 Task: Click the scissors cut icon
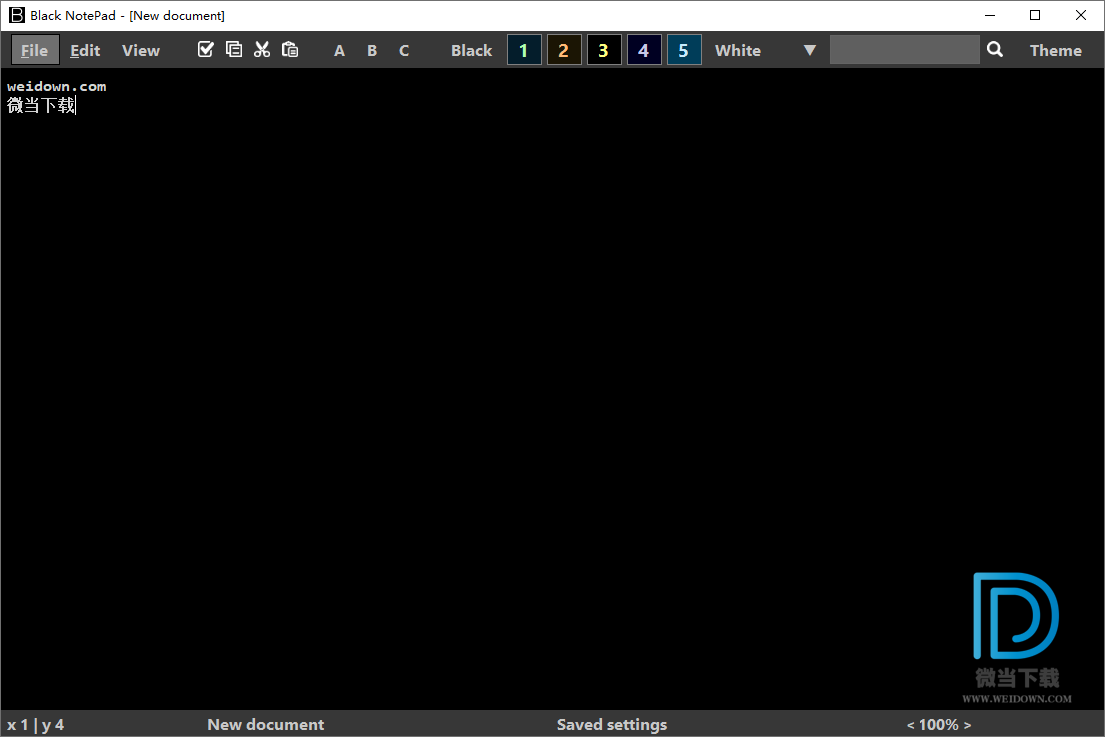tap(261, 49)
